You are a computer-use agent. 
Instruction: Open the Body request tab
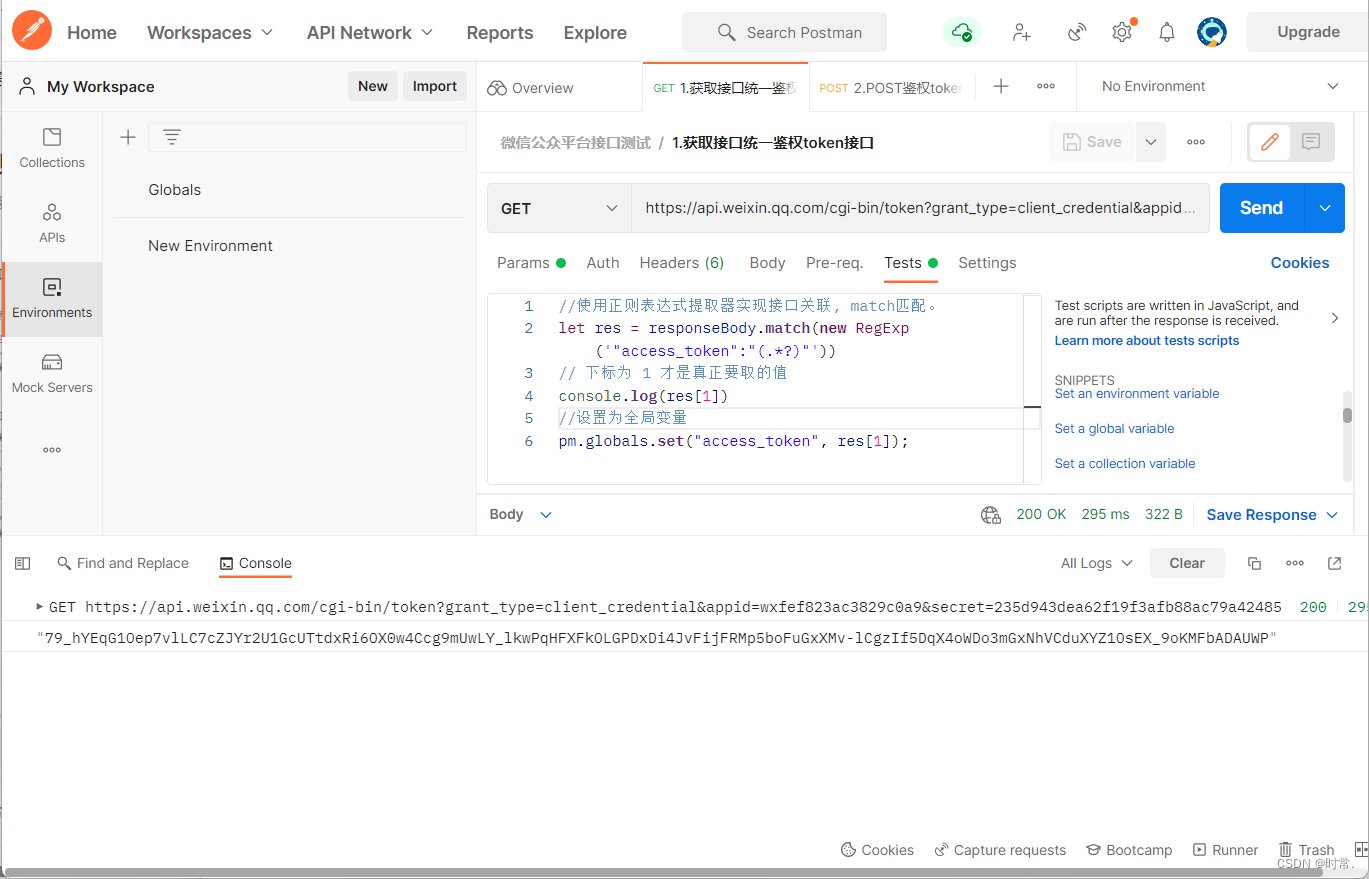pyautogui.click(x=767, y=263)
